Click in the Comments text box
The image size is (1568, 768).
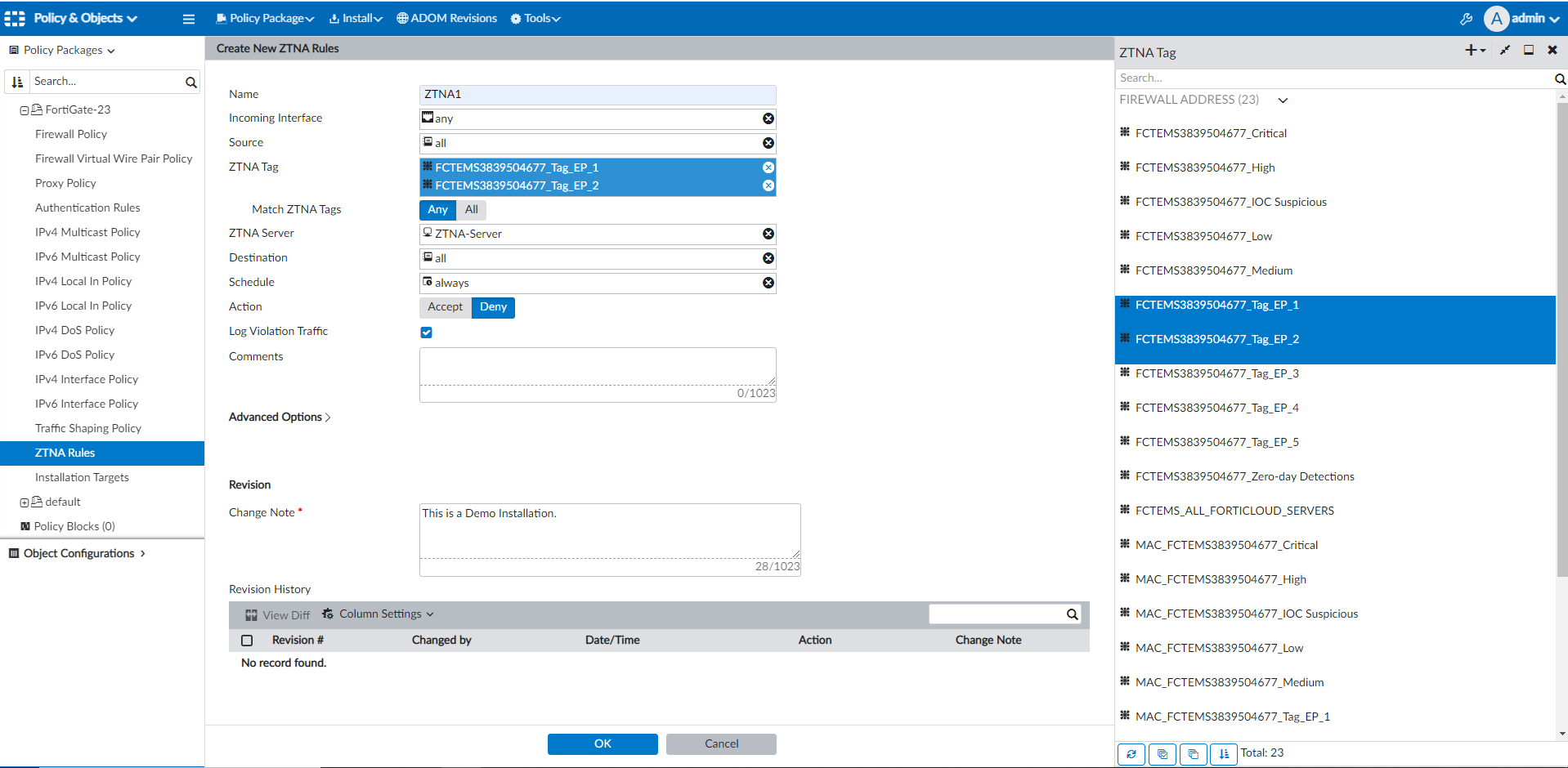click(x=597, y=366)
